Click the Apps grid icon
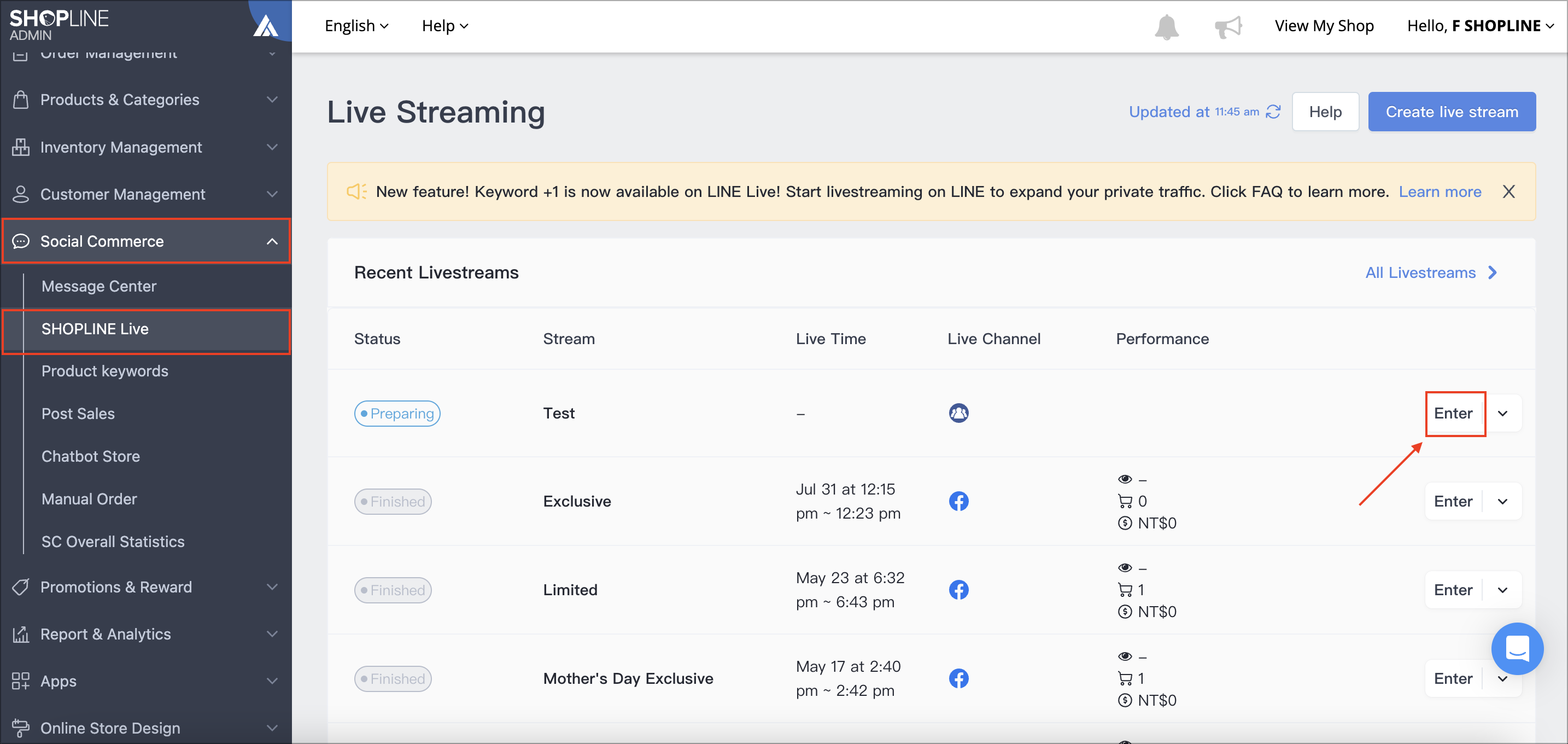Image resolution: width=1568 pixels, height=744 pixels. point(21,681)
